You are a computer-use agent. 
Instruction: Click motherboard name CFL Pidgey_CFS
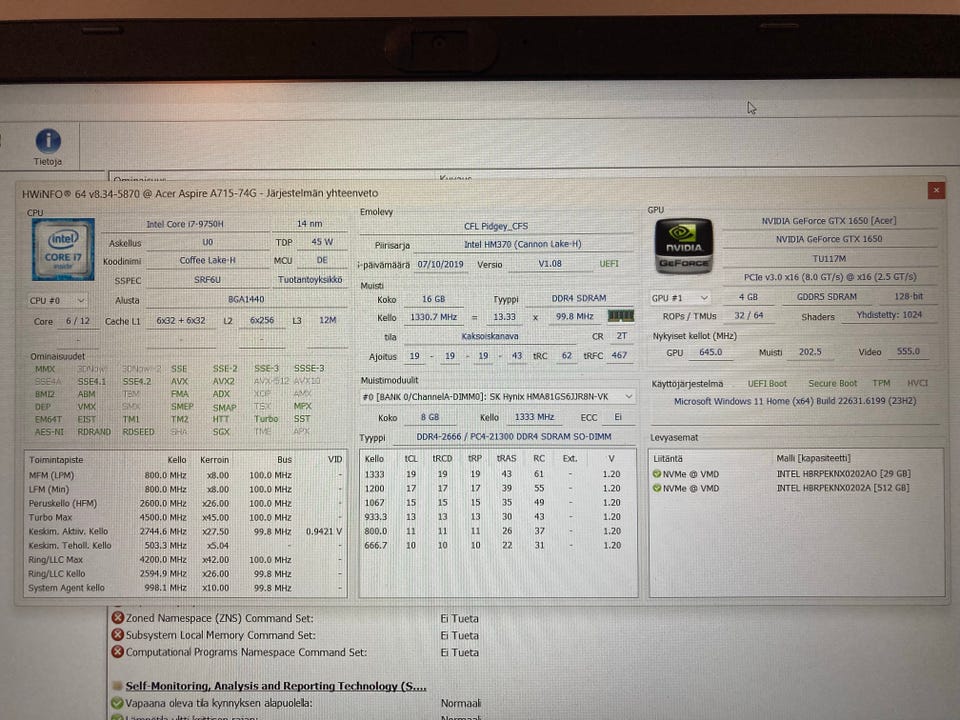click(x=496, y=226)
